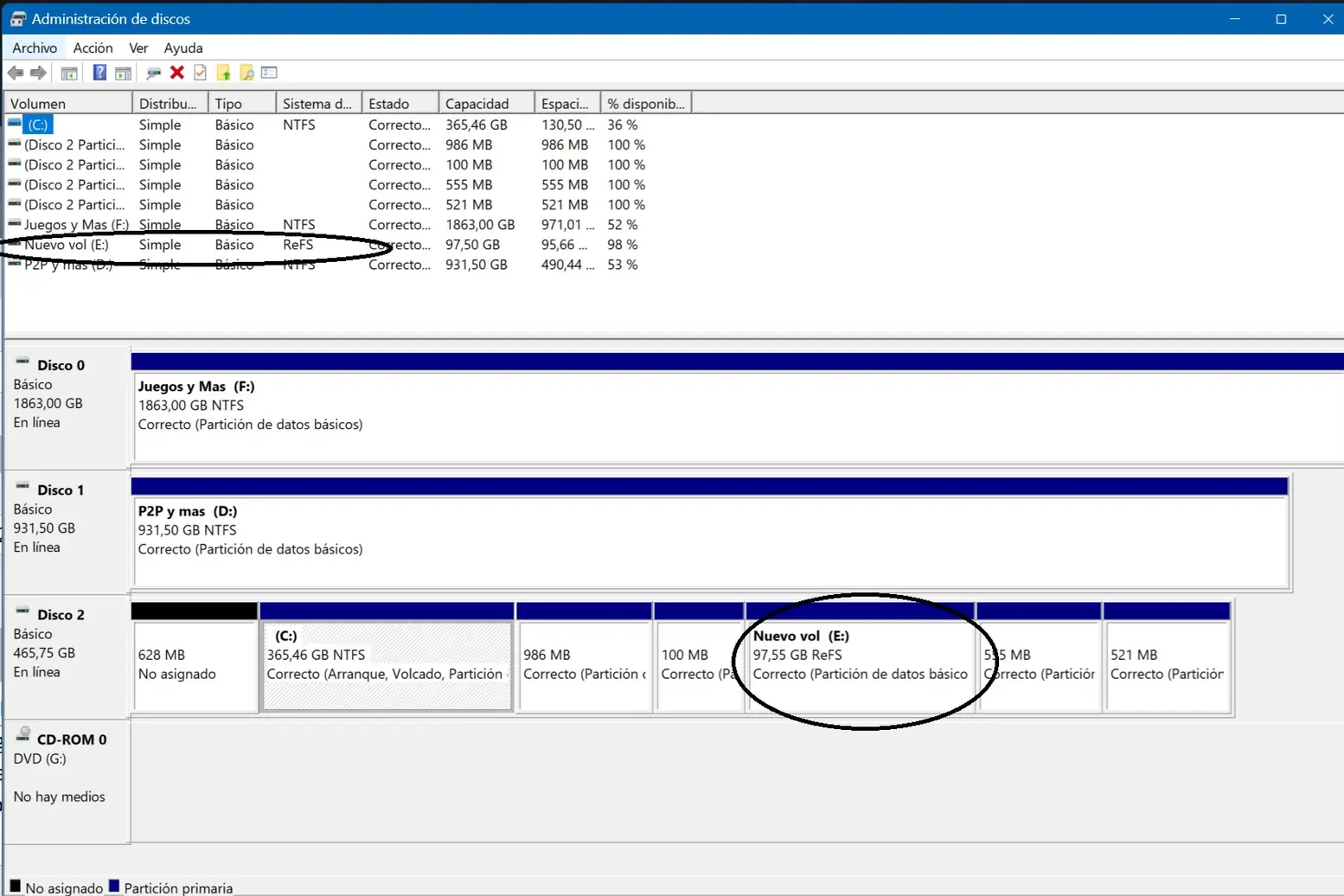1344x896 pixels.
Task: Select the 986 MB partition block in Disco 2
Action: point(585,657)
